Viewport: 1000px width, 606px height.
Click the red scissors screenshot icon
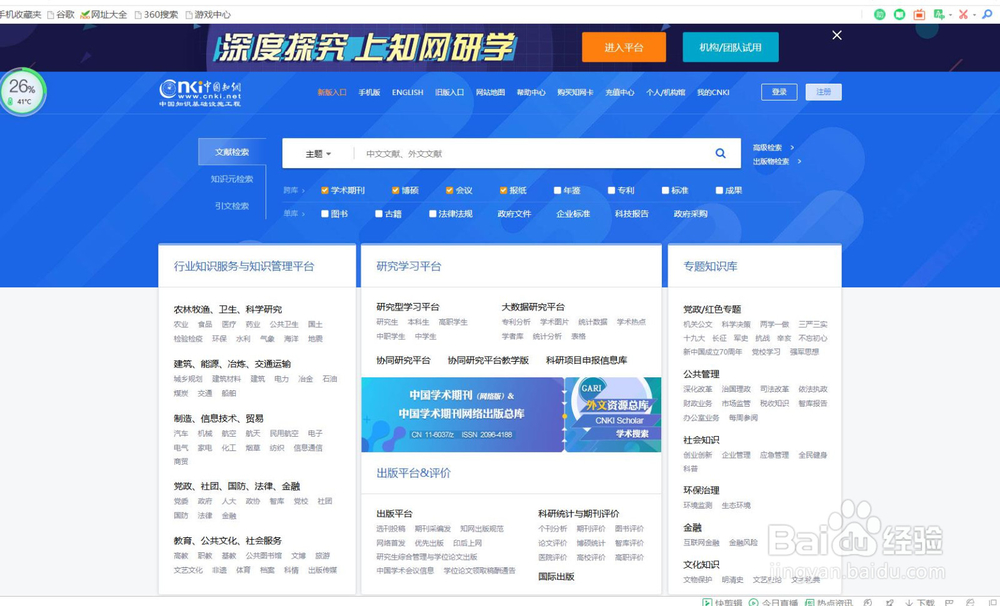tap(963, 14)
